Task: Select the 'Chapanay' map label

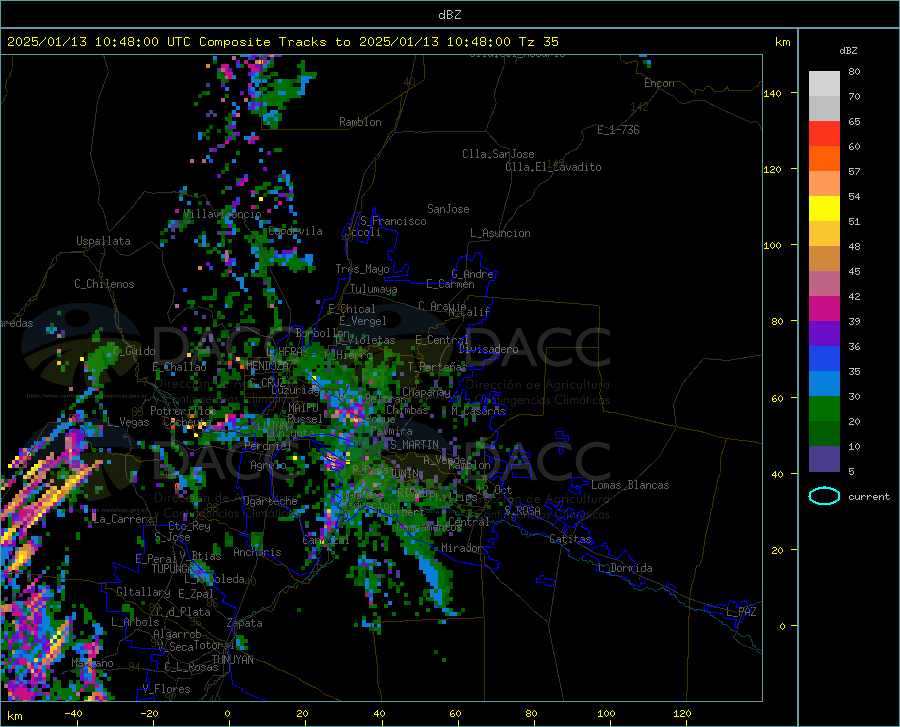Action: tap(426, 392)
